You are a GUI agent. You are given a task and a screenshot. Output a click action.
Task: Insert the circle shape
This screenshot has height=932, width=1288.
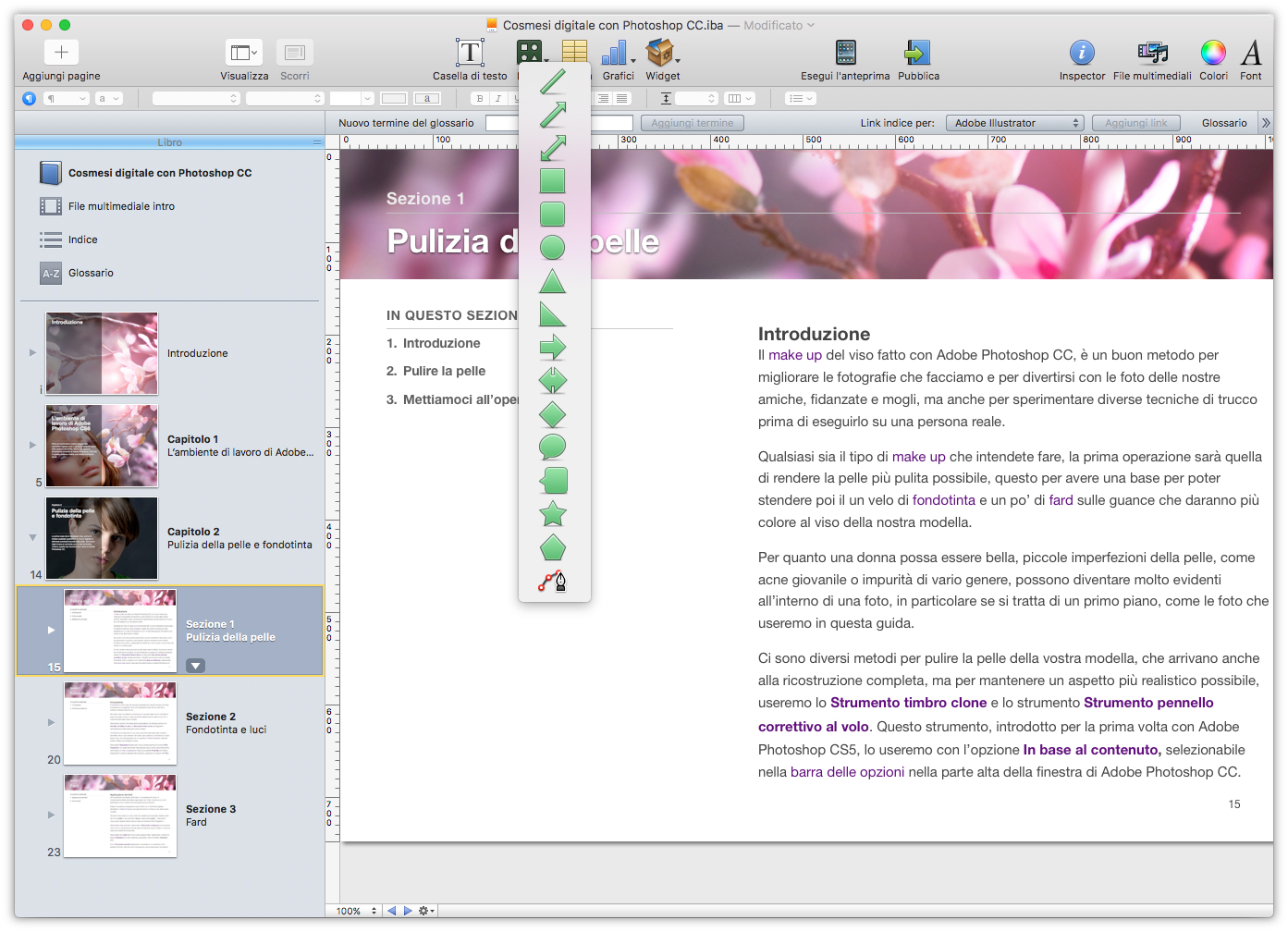pyautogui.click(x=553, y=248)
